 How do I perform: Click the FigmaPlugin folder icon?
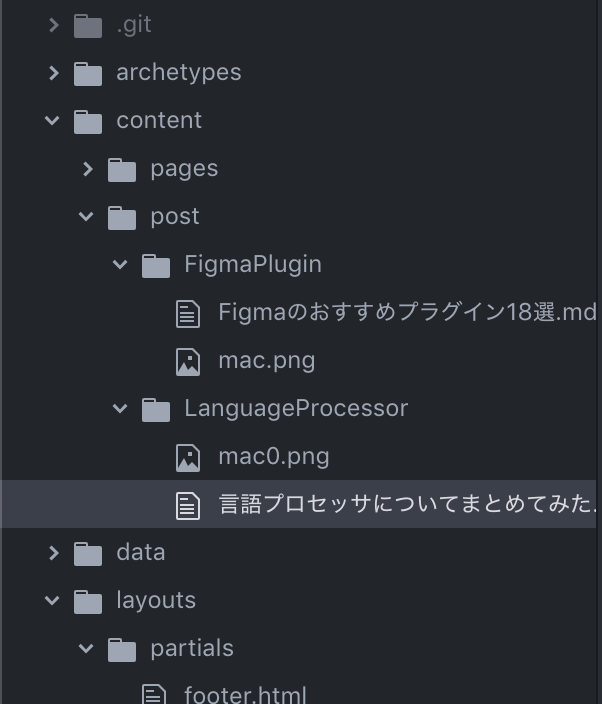[156, 266]
